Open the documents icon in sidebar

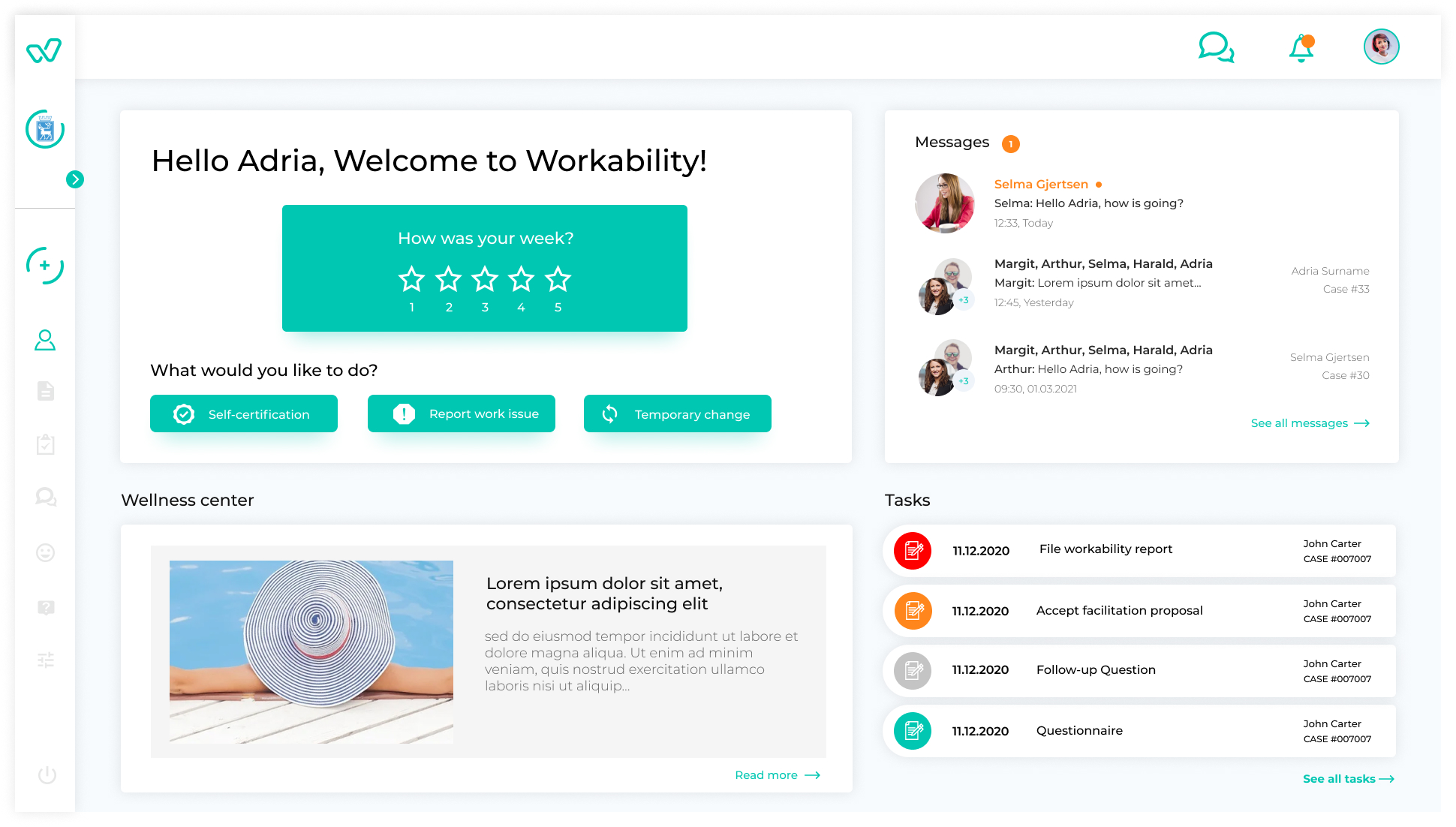click(46, 391)
